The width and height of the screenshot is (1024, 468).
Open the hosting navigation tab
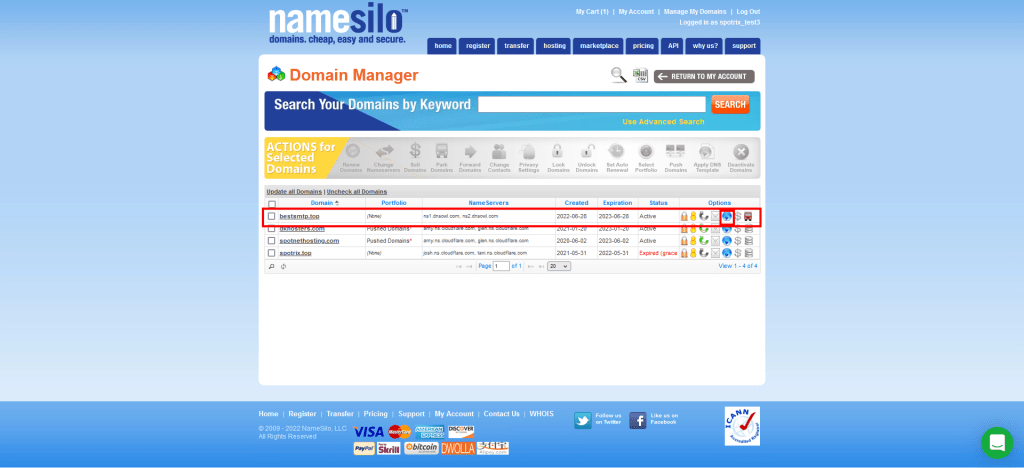tap(554, 46)
